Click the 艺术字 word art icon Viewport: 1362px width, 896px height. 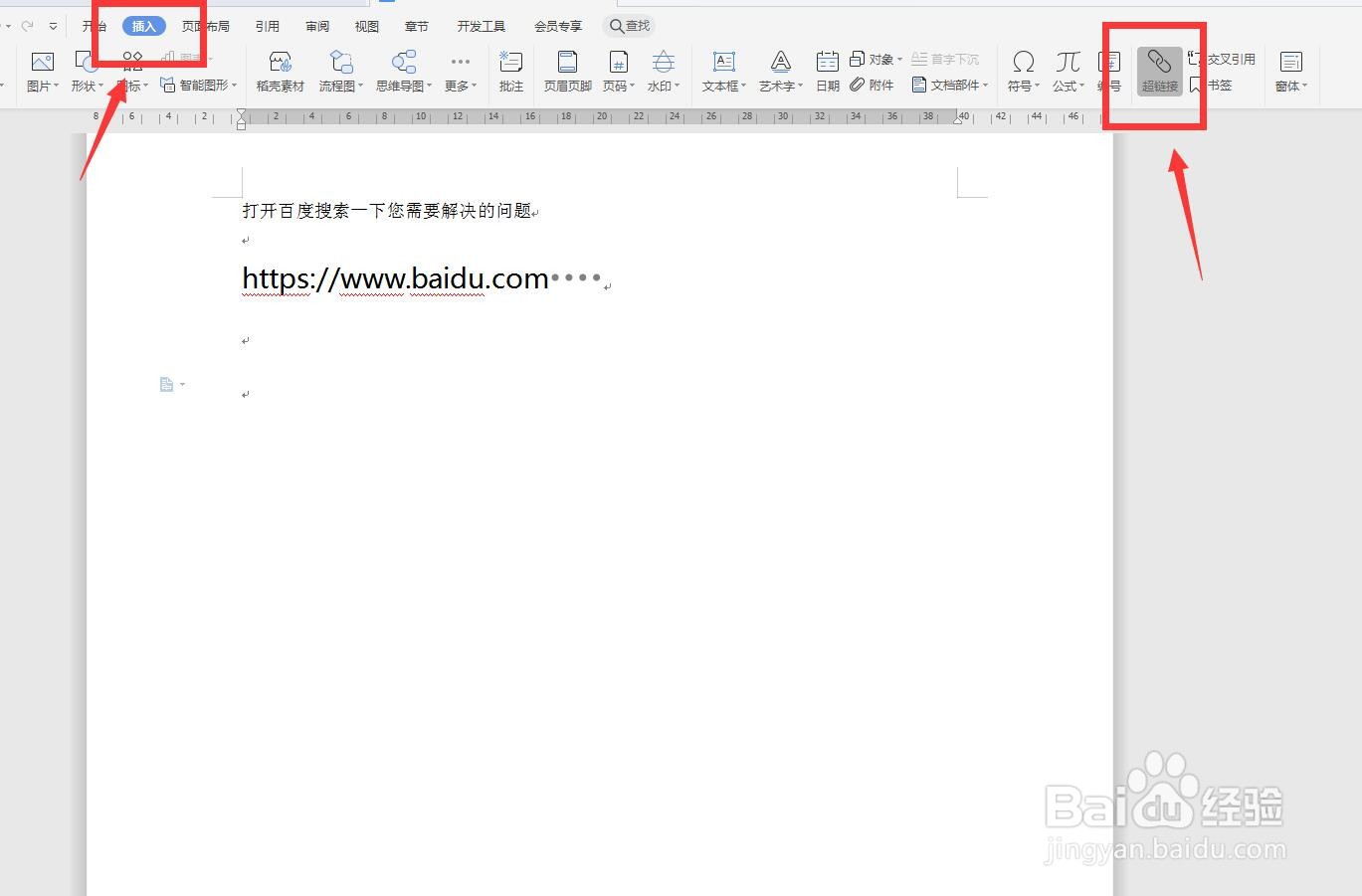(x=781, y=63)
